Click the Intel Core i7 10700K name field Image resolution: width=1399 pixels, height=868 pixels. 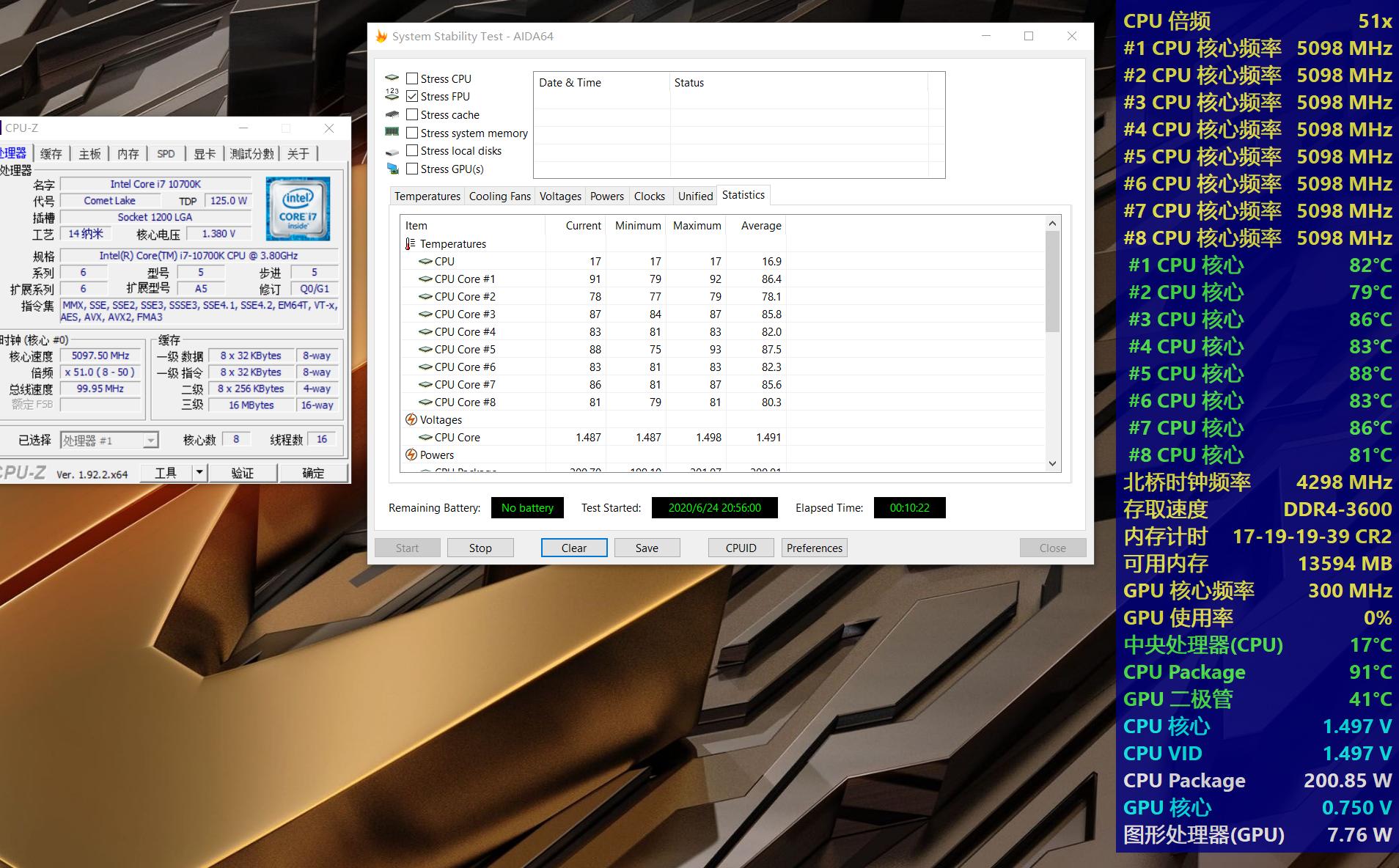[x=155, y=184]
